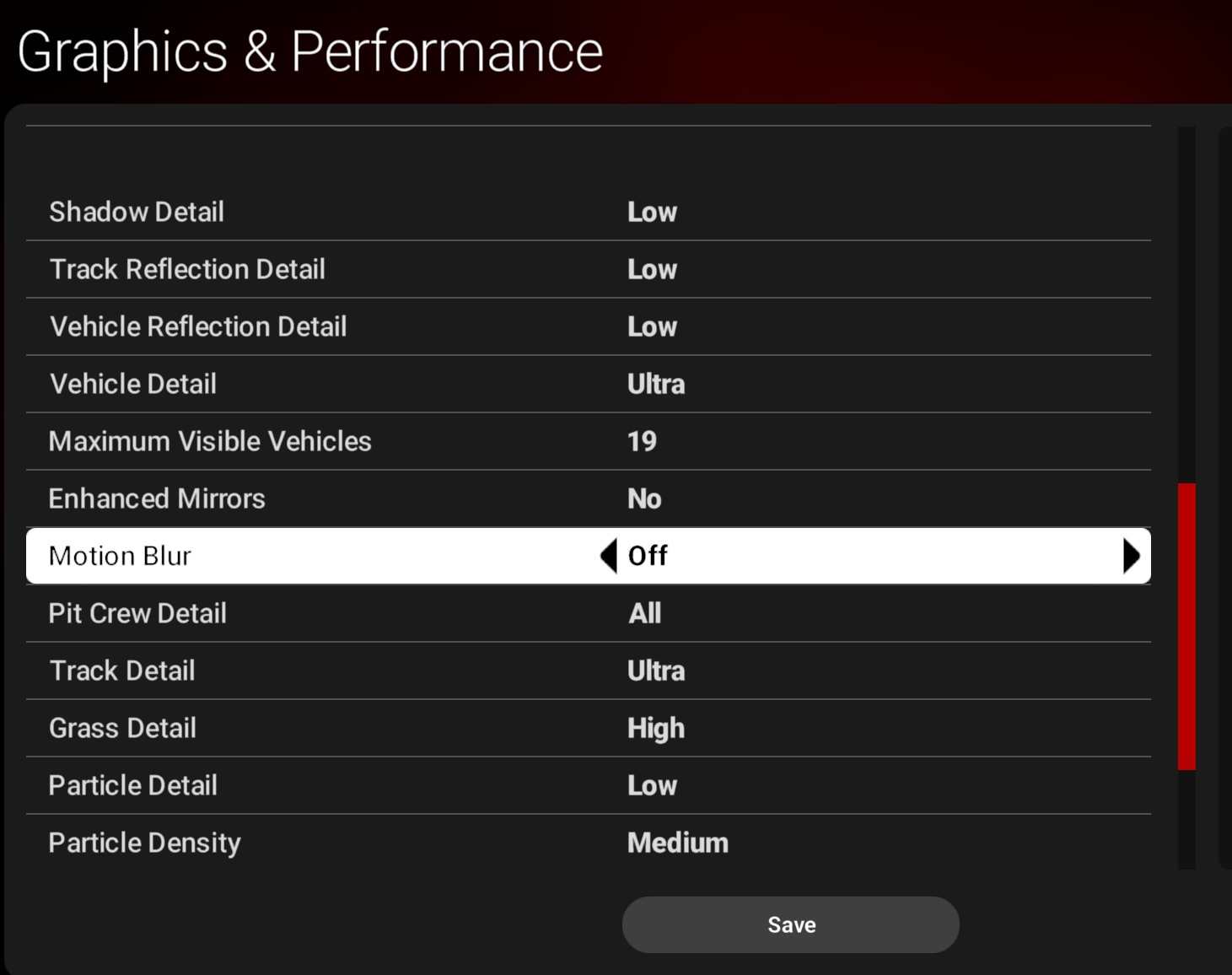Click the 19 value for visible vehicles
1232x975 pixels.
pos(642,441)
